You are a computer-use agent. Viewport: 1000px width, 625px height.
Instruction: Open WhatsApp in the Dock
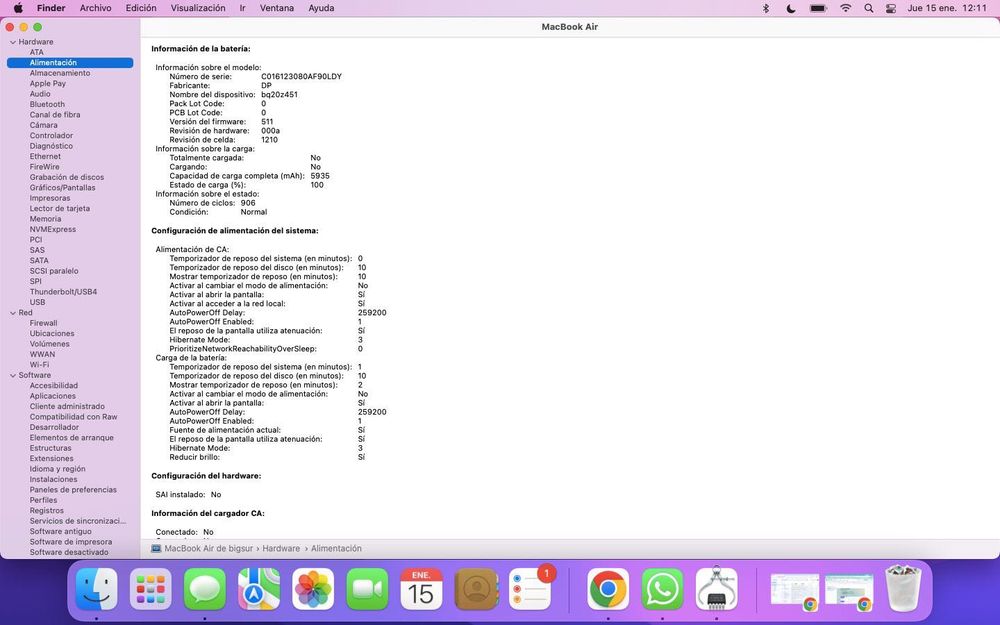662,589
